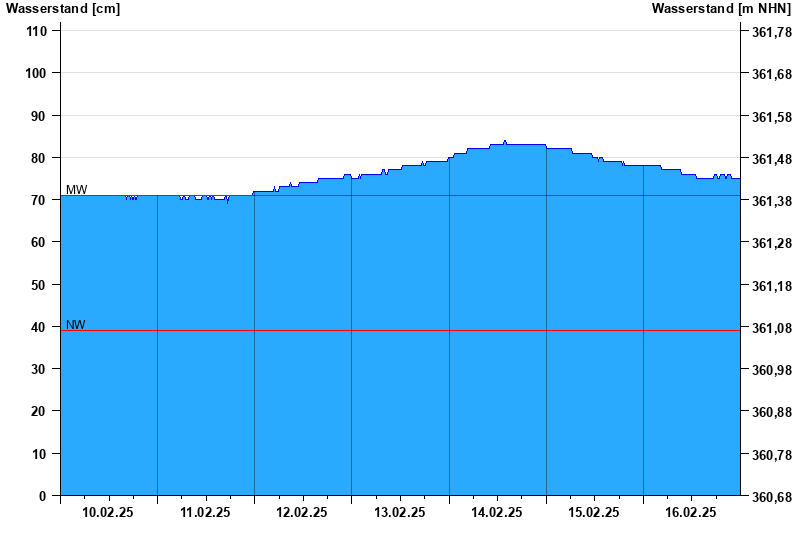Click the 361,78 value on right axis
Viewport: 800px width, 550px height.
[x=772, y=32]
